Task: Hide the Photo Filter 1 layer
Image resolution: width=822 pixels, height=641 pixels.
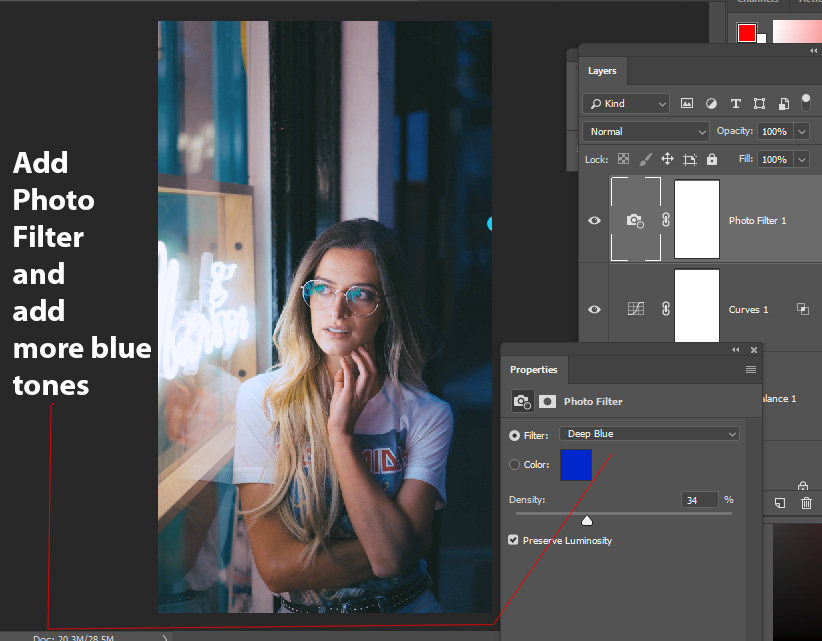Action: [x=594, y=220]
